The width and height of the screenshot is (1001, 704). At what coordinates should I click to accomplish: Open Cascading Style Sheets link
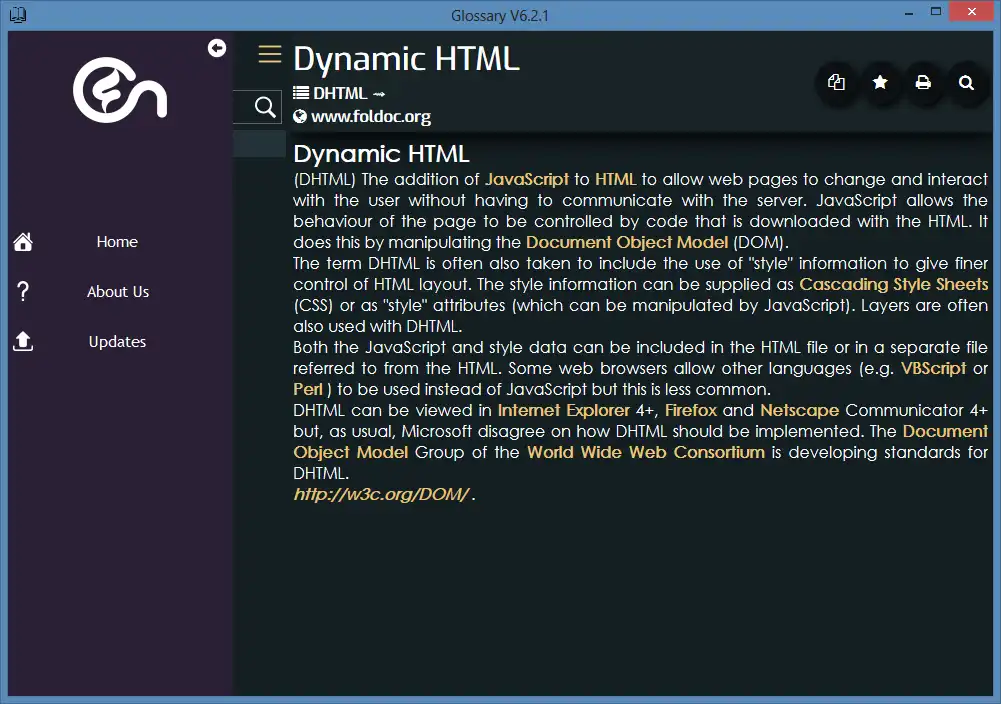click(894, 285)
